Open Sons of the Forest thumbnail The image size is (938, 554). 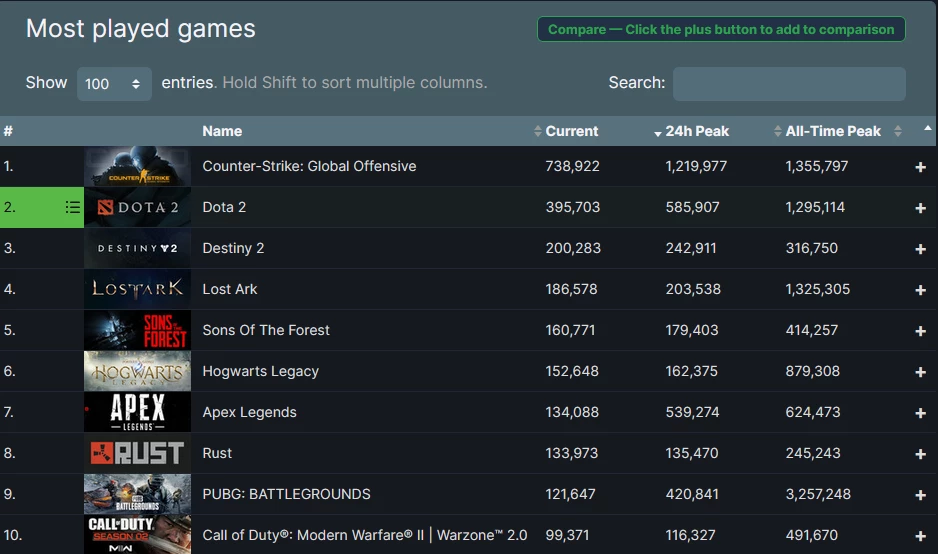point(138,330)
